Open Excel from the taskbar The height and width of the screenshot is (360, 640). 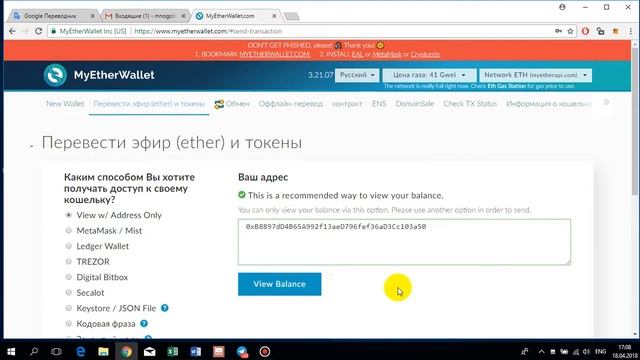pos(173,351)
